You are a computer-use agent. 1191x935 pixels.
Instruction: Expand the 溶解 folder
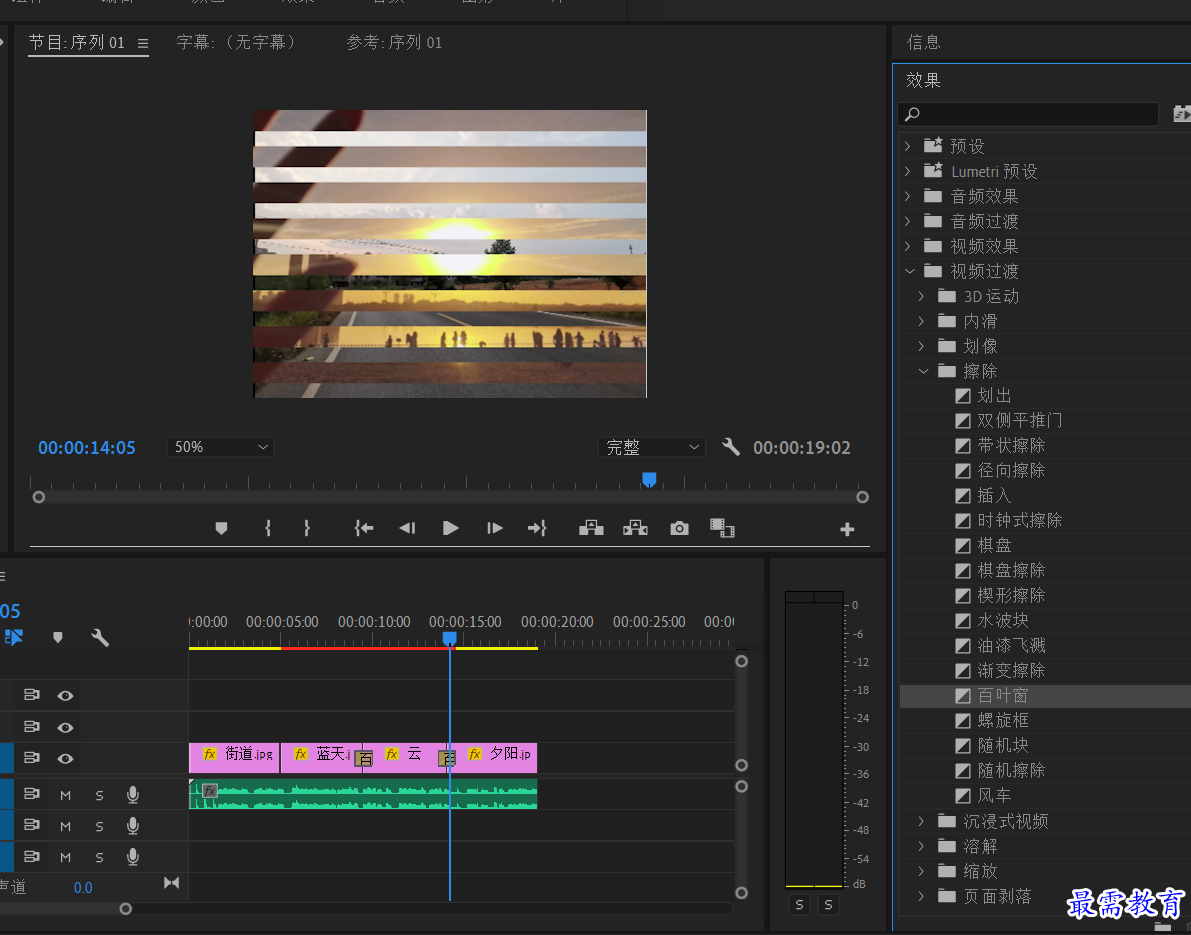pos(921,846)
